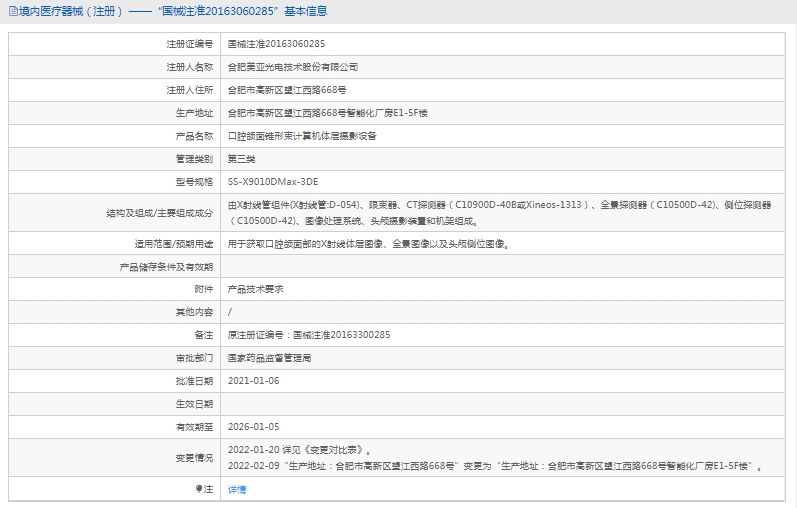The height and width of the screenshot is (508, 797).
Task: Select expiry date 2026-01-05
Action: [x=254, y=427]
